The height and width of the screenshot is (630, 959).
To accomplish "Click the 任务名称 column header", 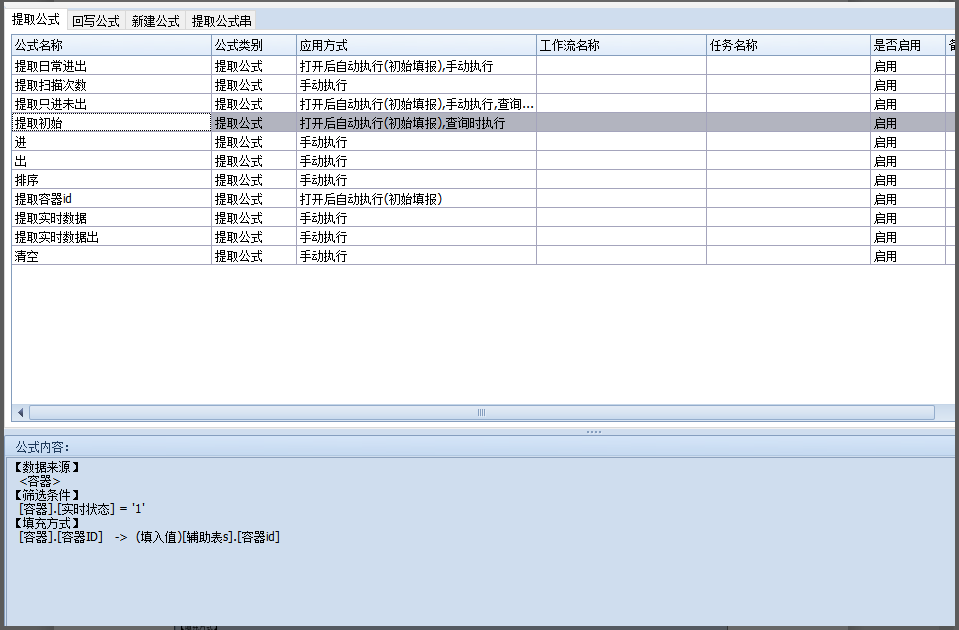I will coord(788,45).
